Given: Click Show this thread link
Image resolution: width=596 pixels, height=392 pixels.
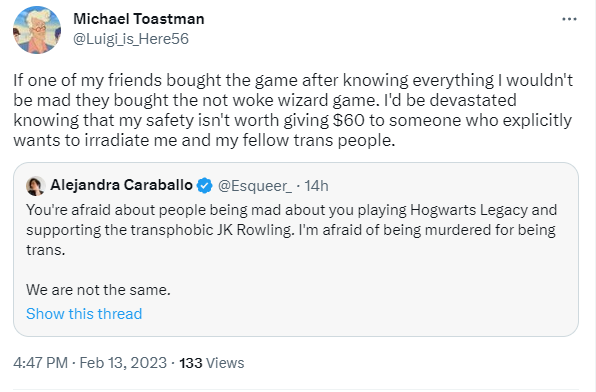Looking at the screenshot, I should point(84,314).
